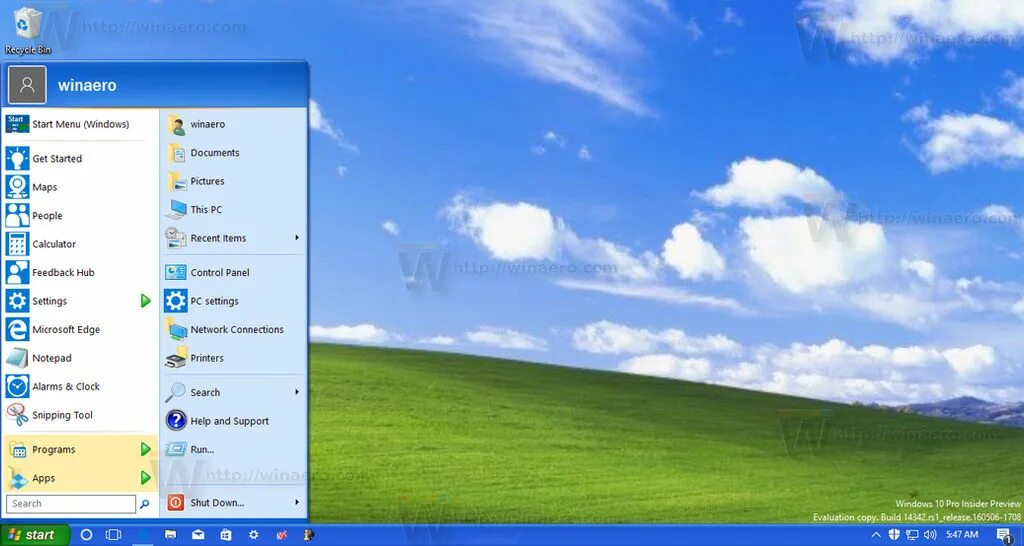
Task: Open the Recycle Bin desktop icon
Action: click(x=27, y=30)
